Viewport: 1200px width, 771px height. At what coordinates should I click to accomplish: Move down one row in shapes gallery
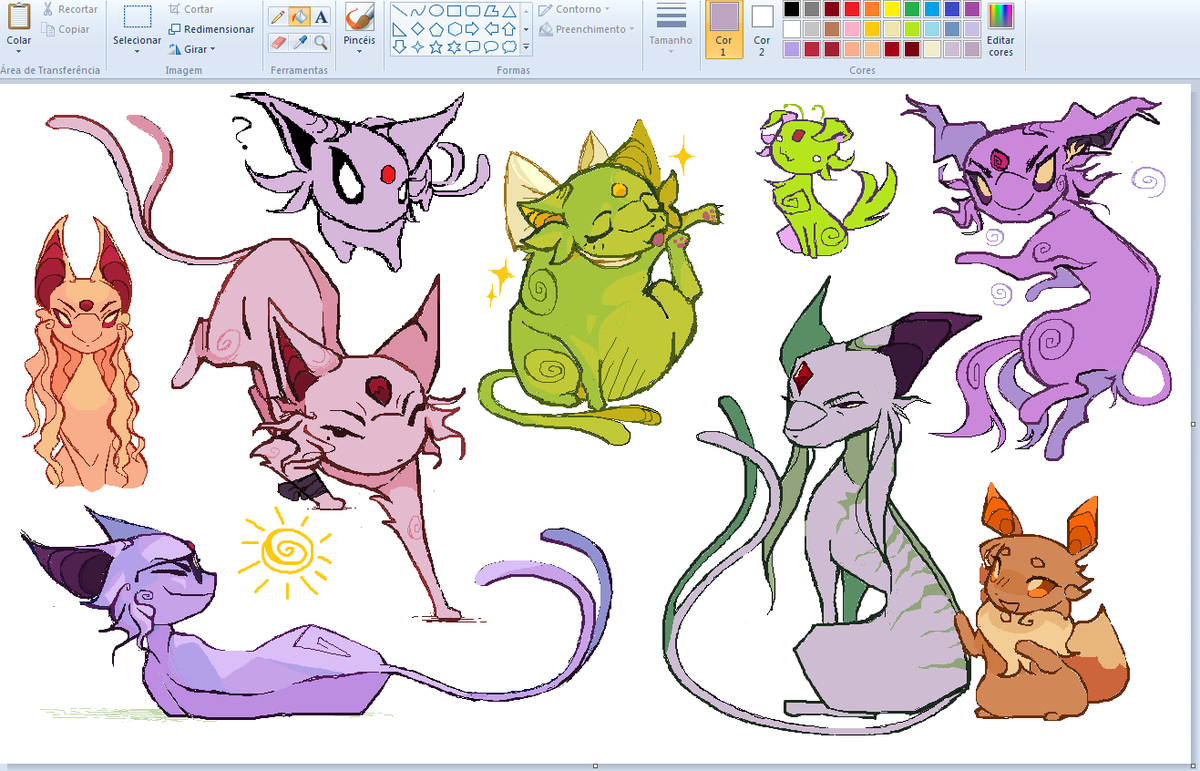526,29
